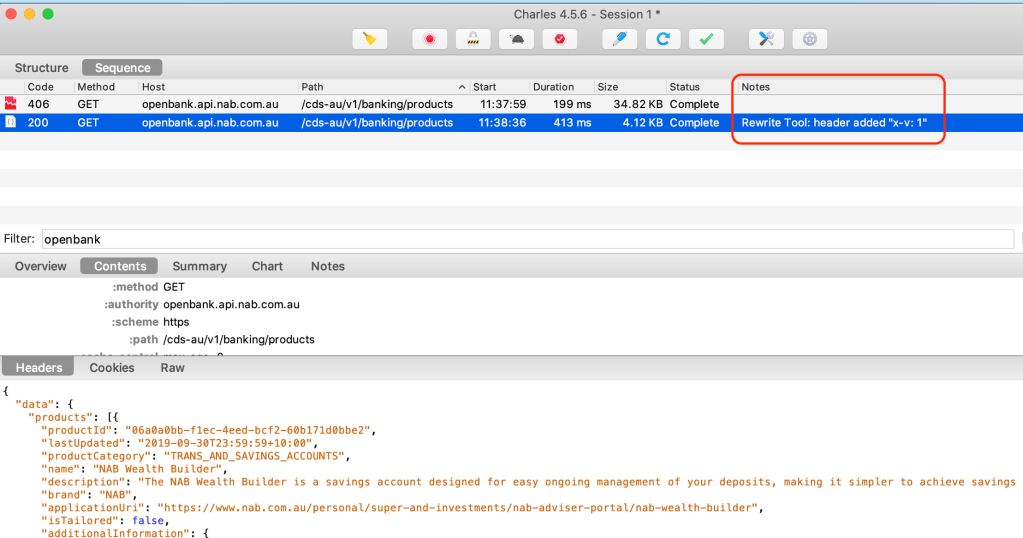Viewport: 1023px width, 538px height.
Task: Click the Repeat request arrow icon
Action: [662, 39]
